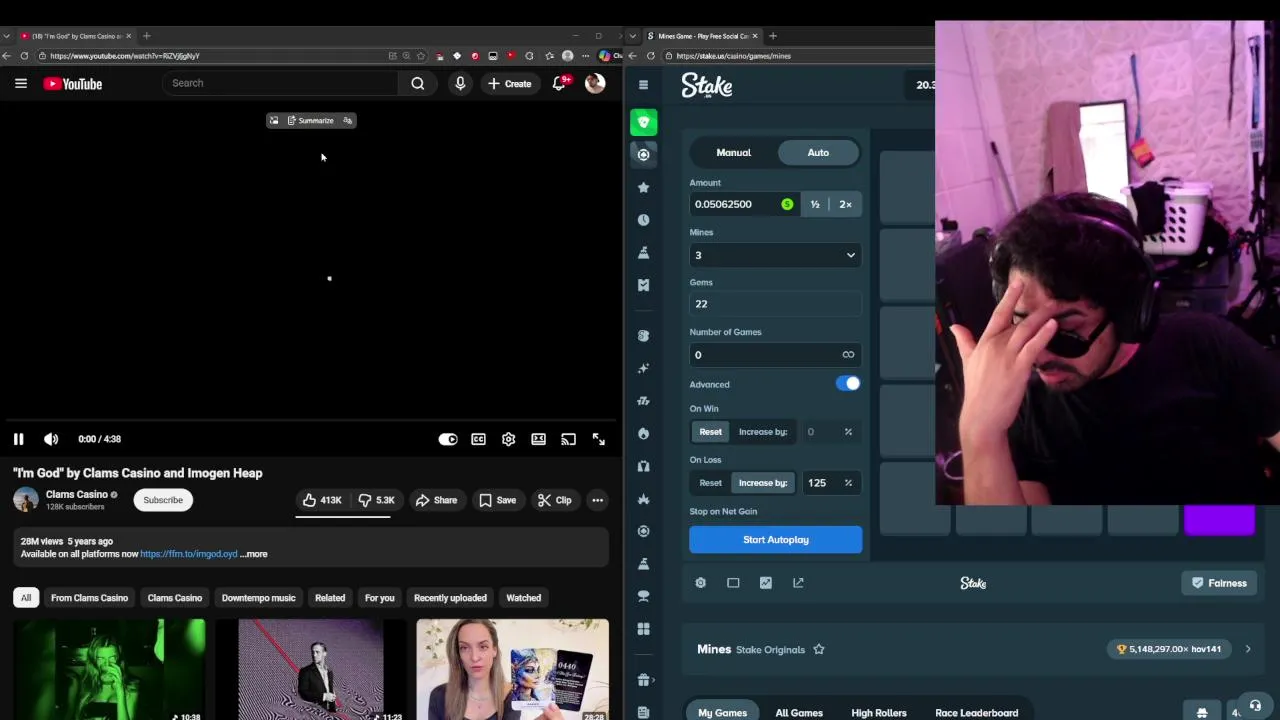Open the Stake hamburger sidebar menu

(x=643, y=85)
